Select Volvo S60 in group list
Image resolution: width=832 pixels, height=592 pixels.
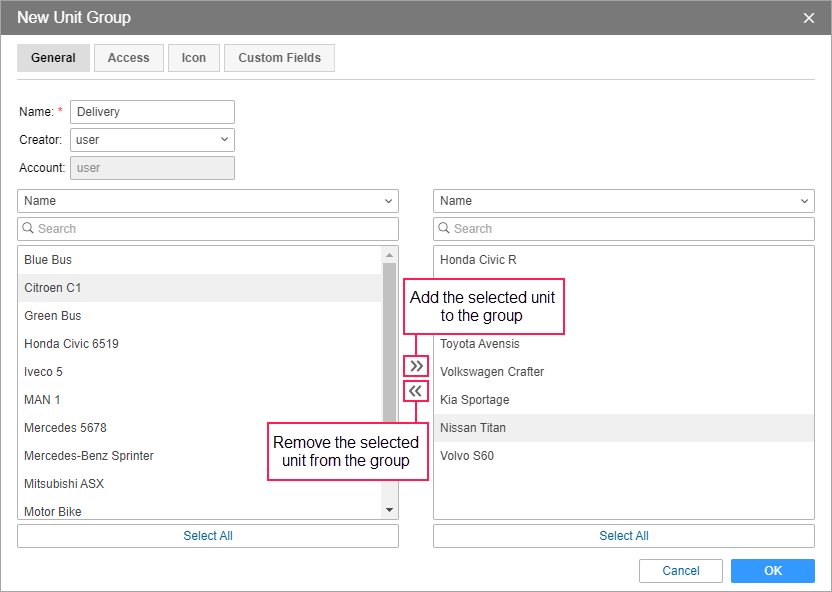coord(624,456)
